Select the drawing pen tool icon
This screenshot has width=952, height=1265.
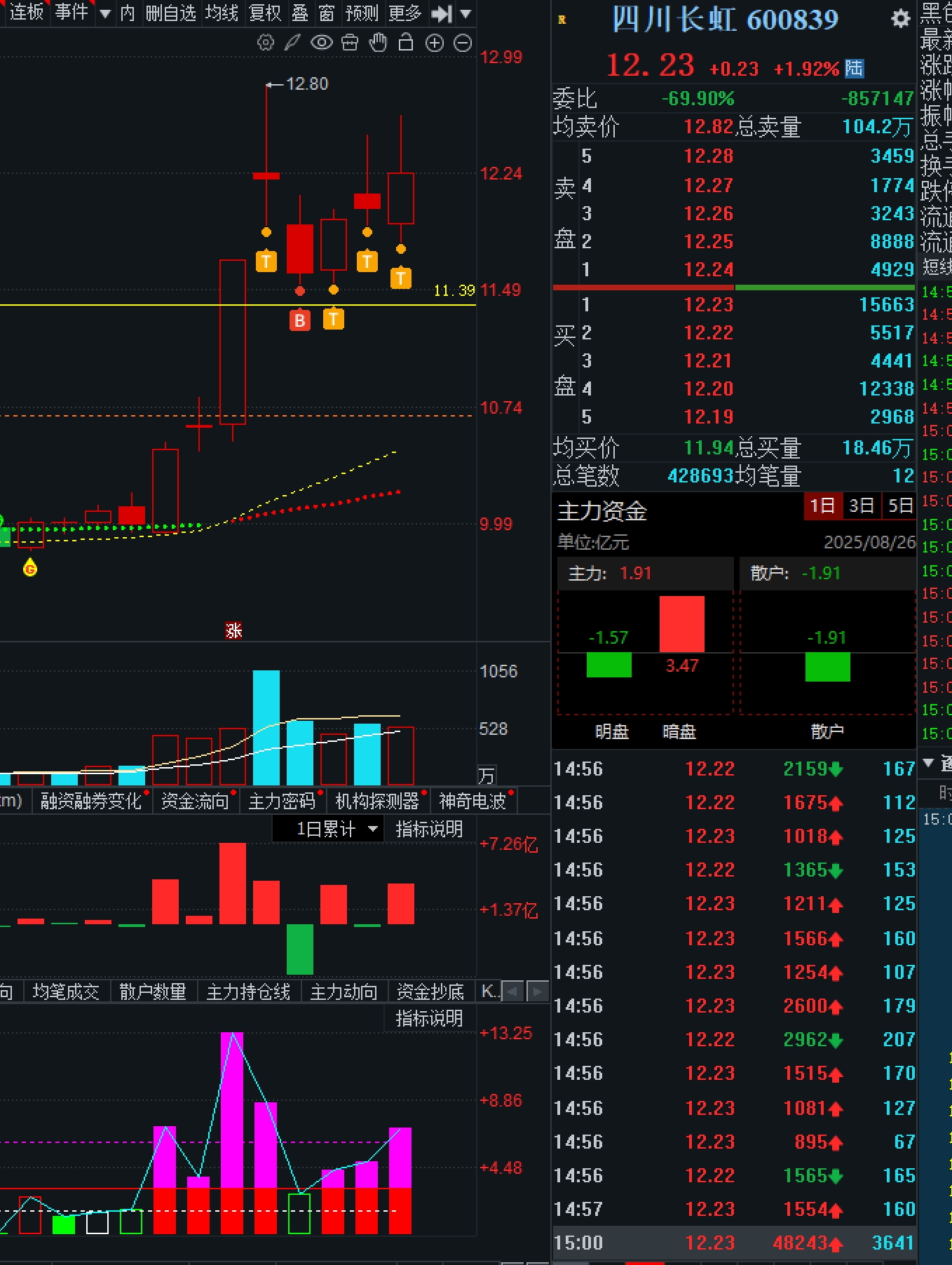292,43
